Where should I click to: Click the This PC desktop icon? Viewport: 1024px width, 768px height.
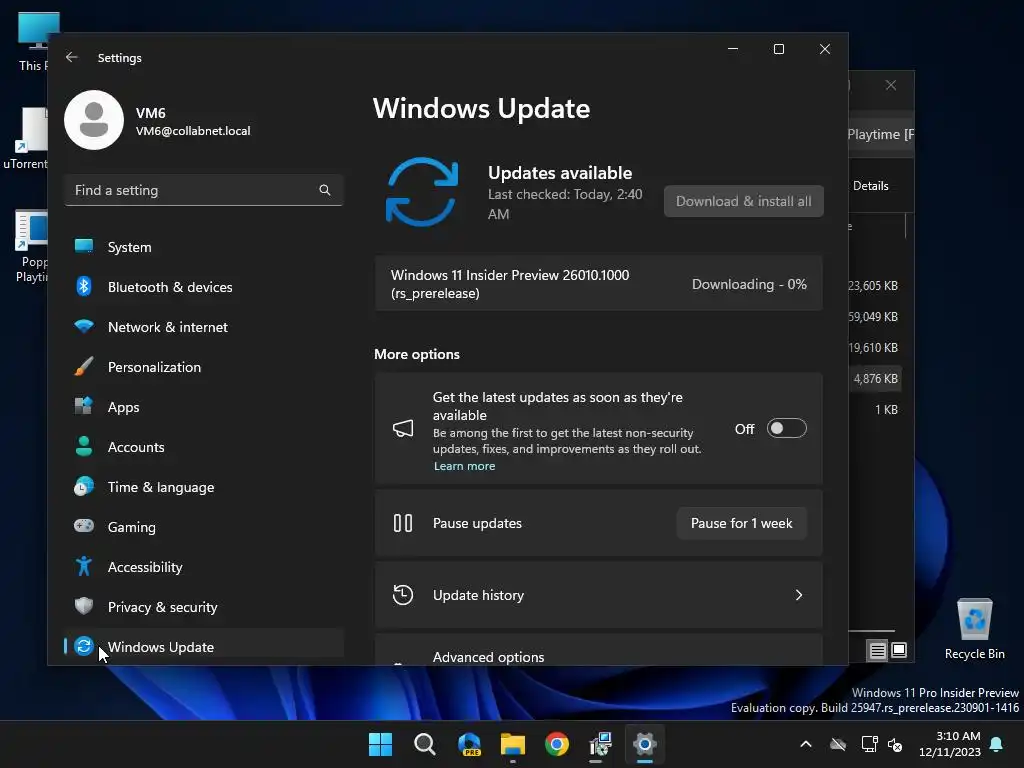click(x=33, y=41)
